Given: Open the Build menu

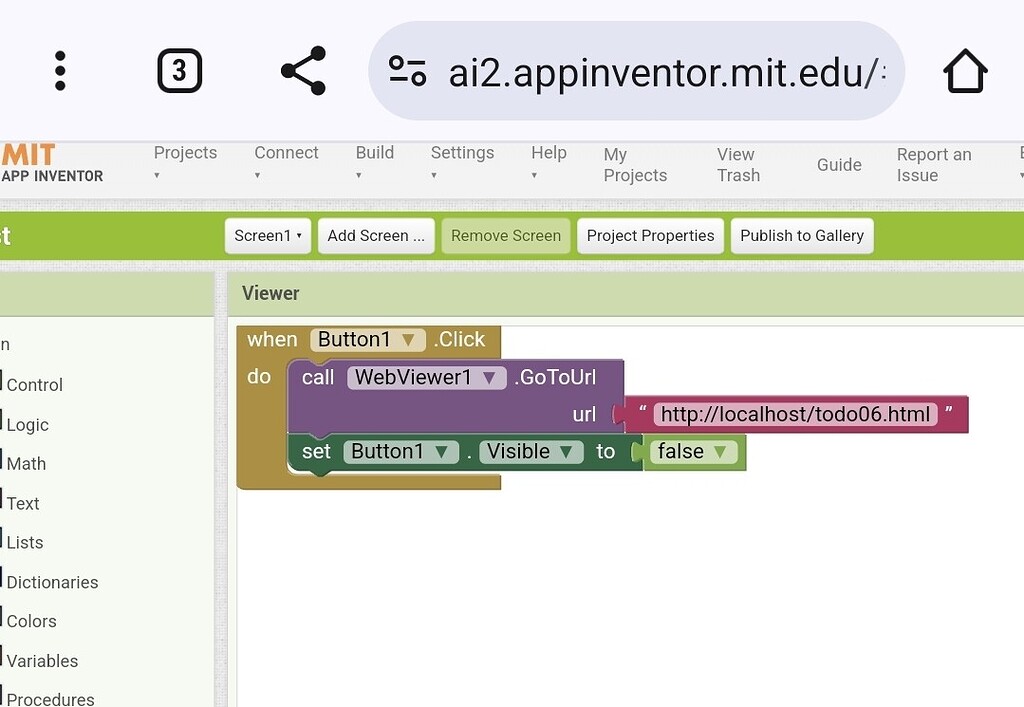Looking at the screenshot, I should coord(374,160).
